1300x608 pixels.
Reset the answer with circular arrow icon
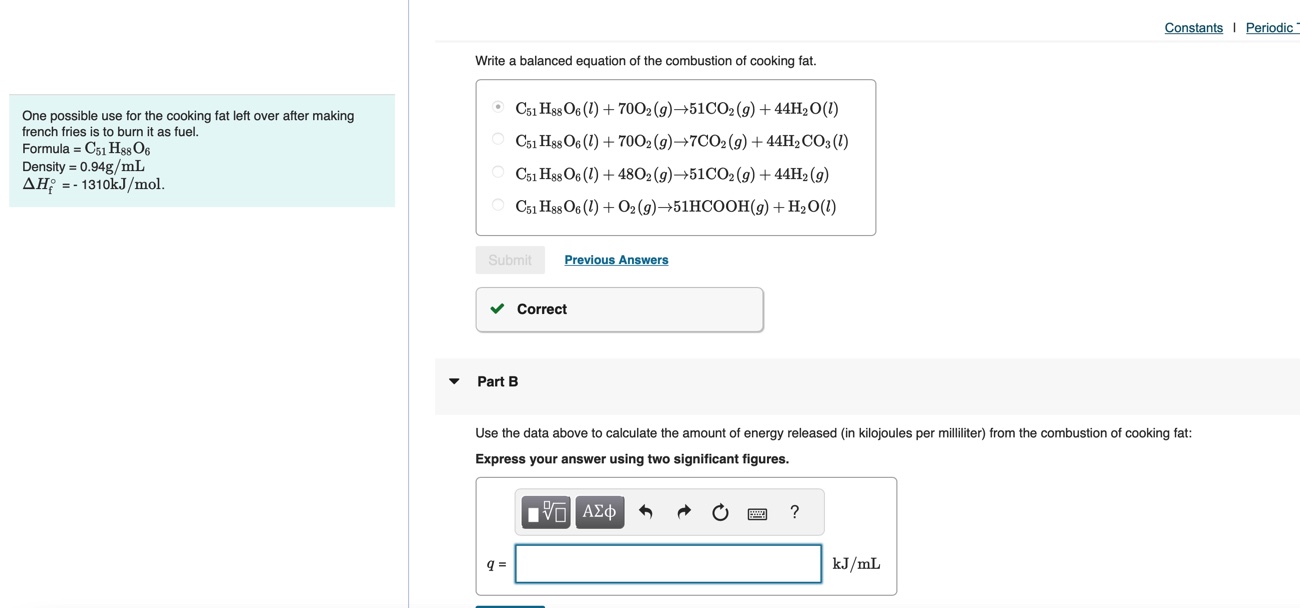(x=720, y=512)
